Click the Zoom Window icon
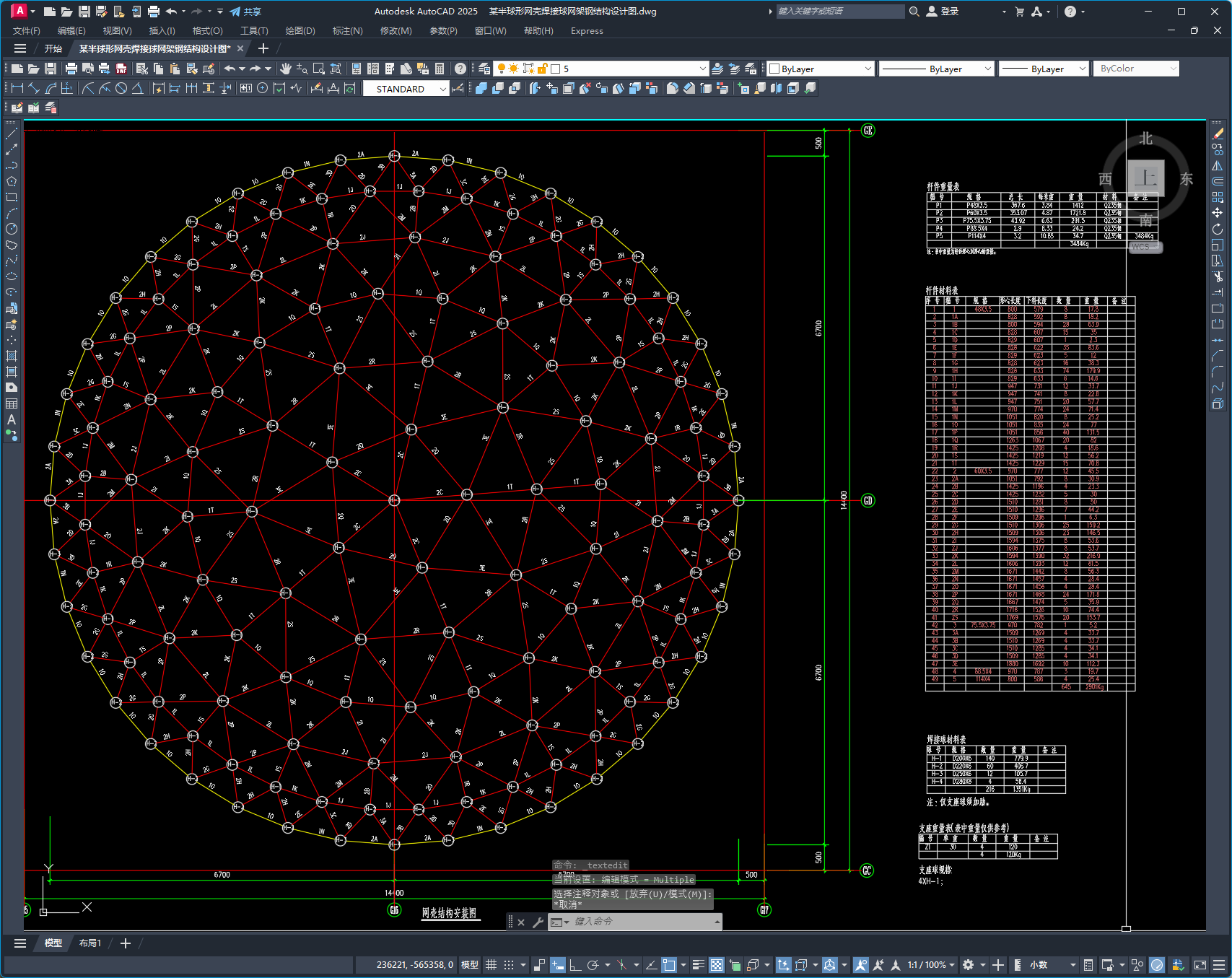 [319, 69]
